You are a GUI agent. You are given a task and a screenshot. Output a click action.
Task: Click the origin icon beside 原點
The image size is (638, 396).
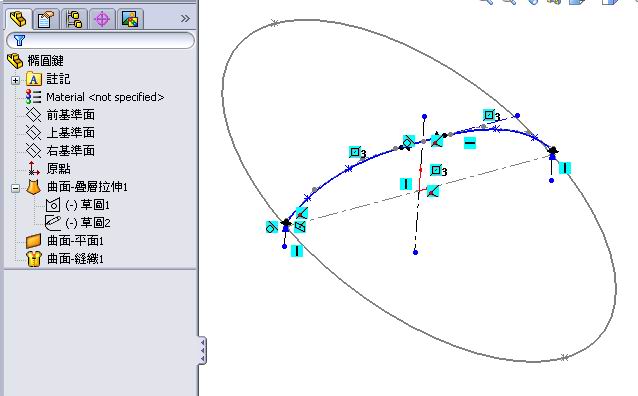pyautogui.click(x=33, y=168)
